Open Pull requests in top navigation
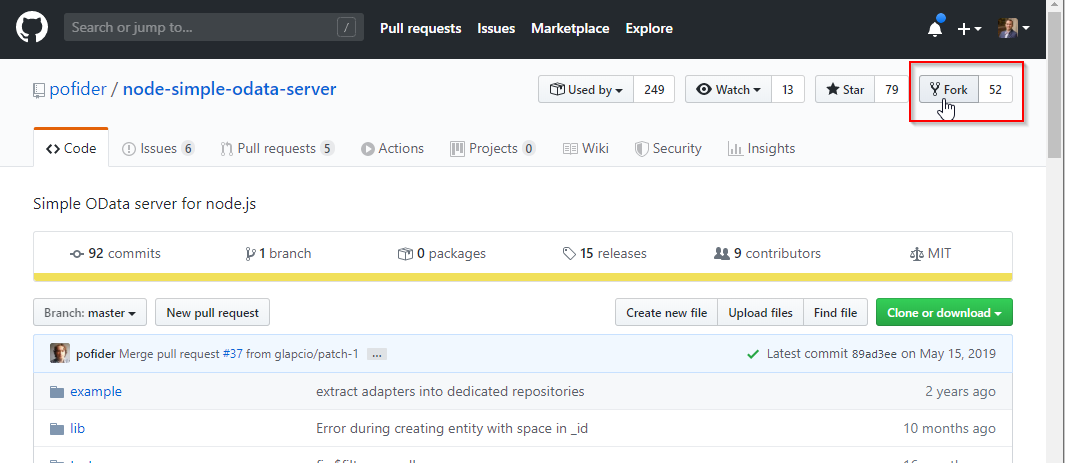Screen dimensions: 1065x463 coord(420,29)
